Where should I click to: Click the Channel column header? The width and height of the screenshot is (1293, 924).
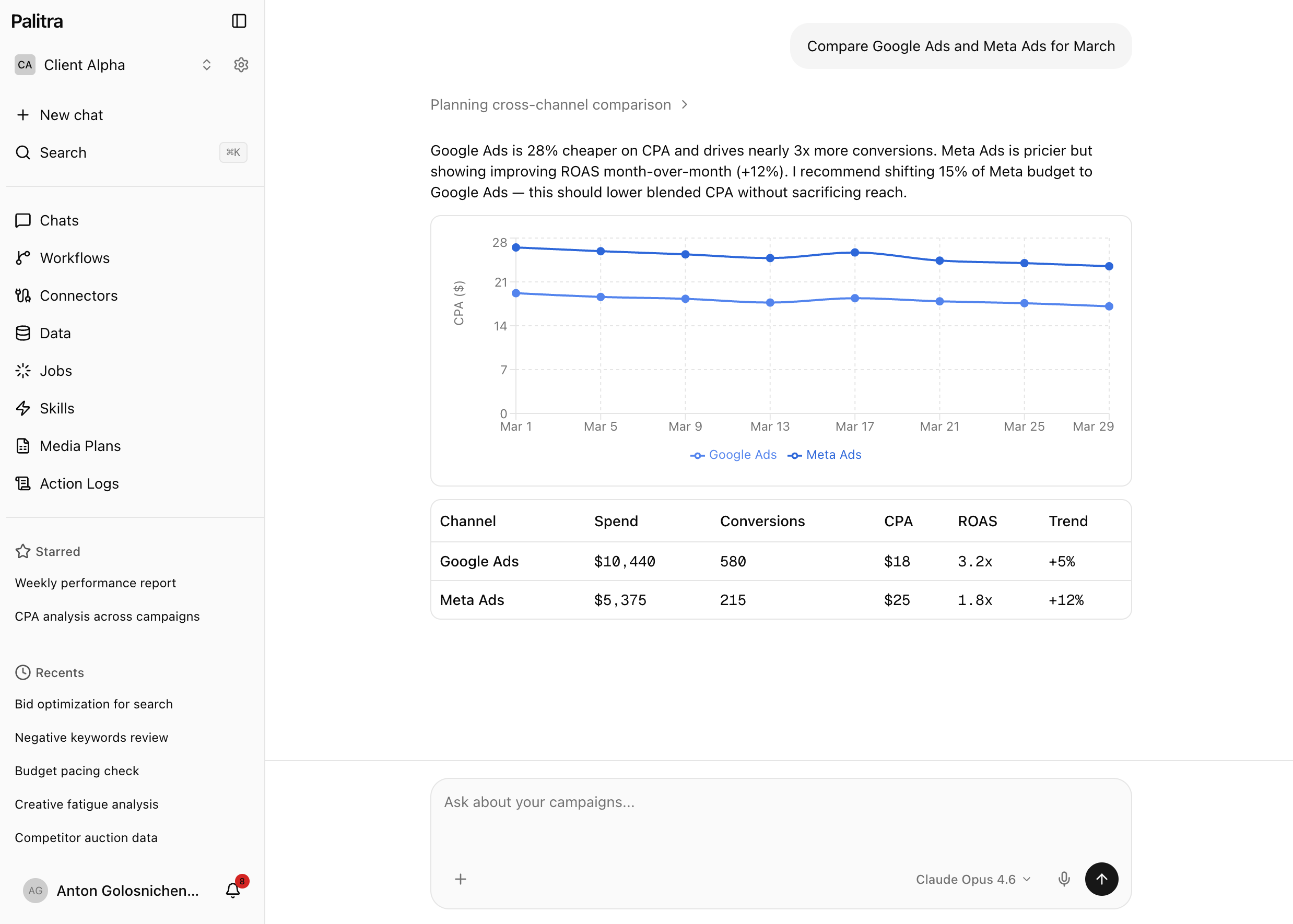coord(468,521)
